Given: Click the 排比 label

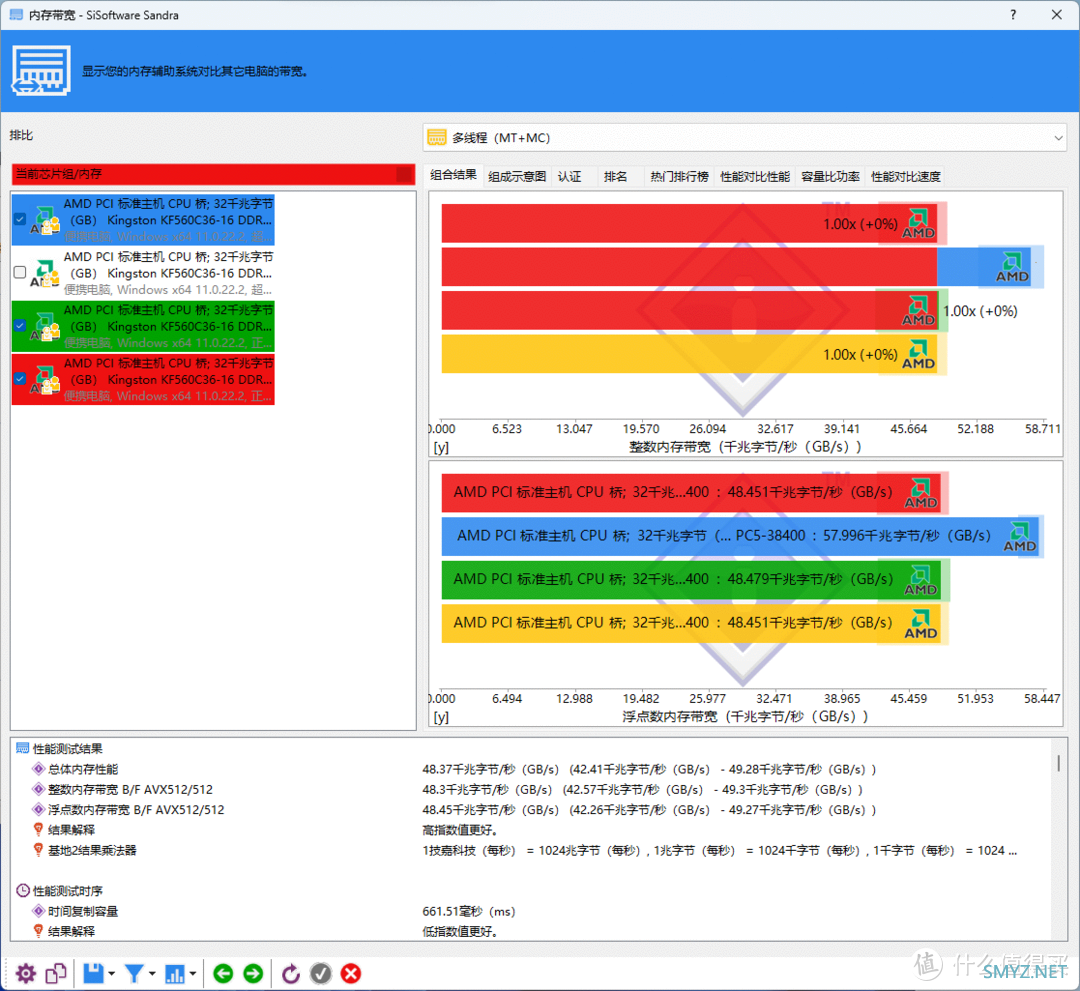Looking at the screenshot, I should (21, 135).
